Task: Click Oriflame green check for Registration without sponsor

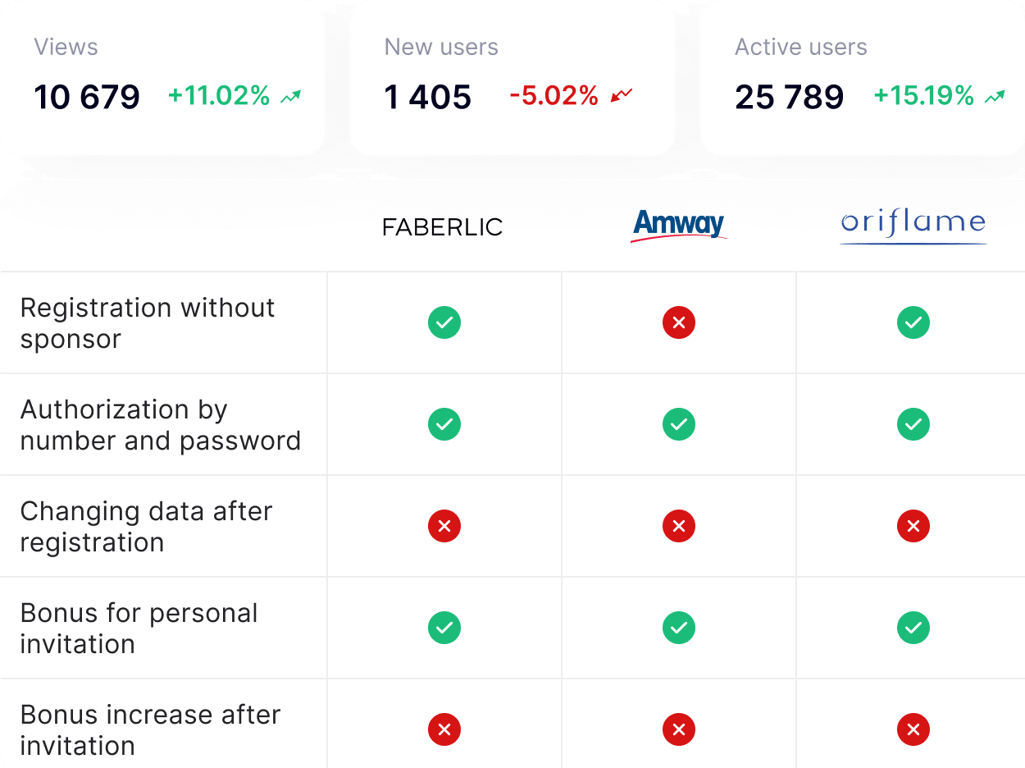Action: pos(913,322)
